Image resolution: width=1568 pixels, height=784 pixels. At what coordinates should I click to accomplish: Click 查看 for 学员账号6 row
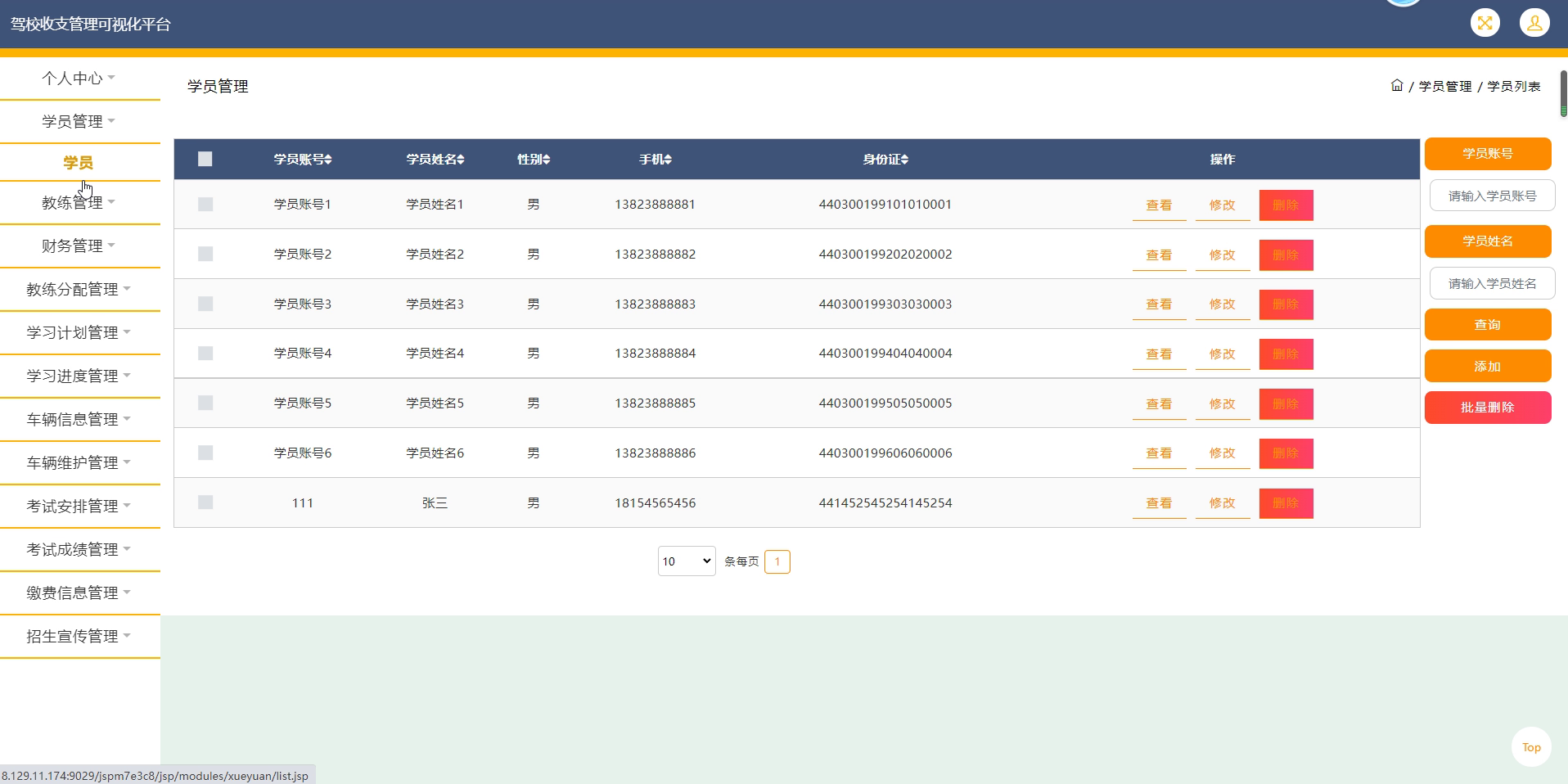tap(1159, 453)
